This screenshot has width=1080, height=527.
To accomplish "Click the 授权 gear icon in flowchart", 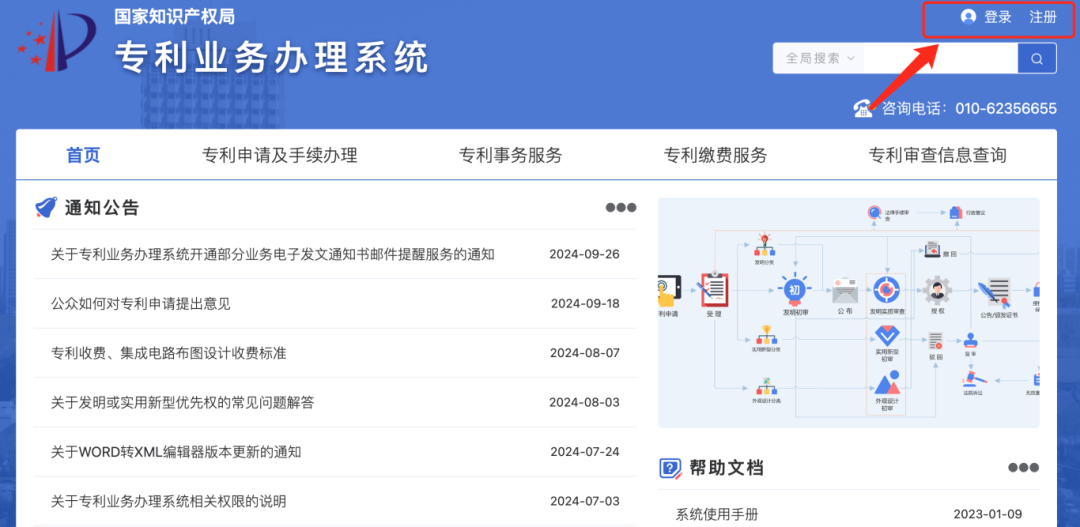I will click(x=937, y=290).
